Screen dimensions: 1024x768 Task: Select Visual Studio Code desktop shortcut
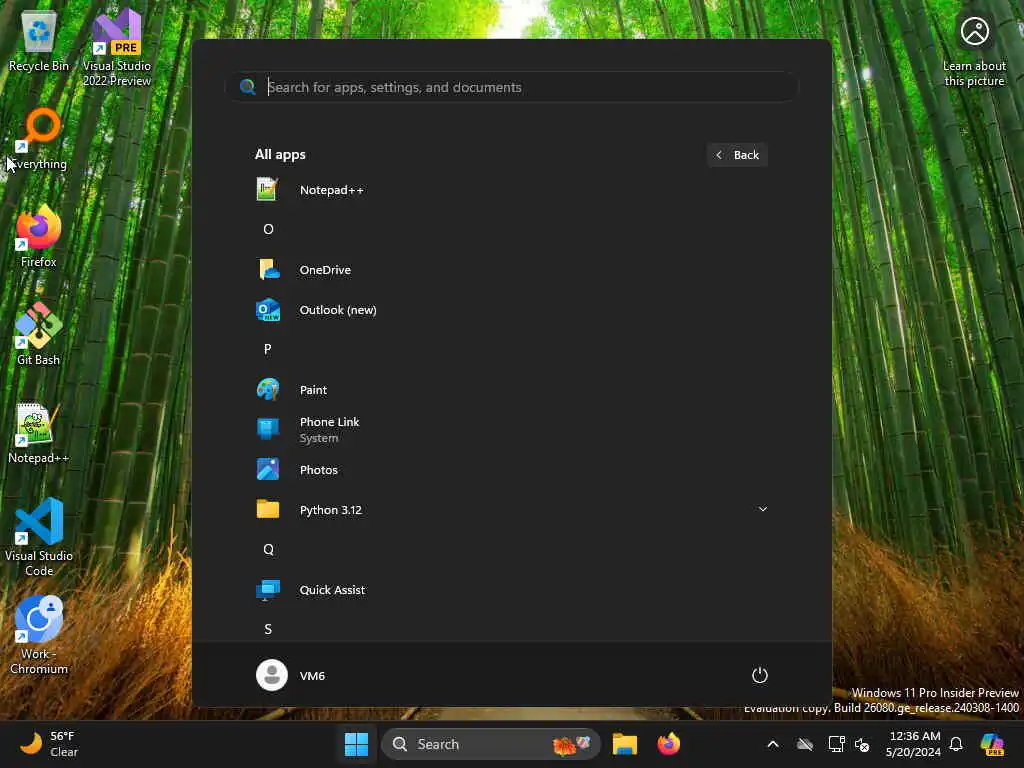(39, 537)
